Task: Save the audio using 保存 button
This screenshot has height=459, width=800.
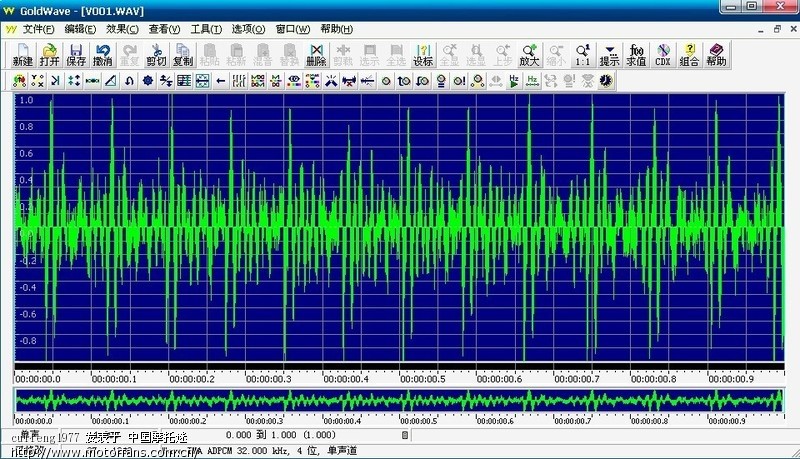Action: (x=76, y=54)
